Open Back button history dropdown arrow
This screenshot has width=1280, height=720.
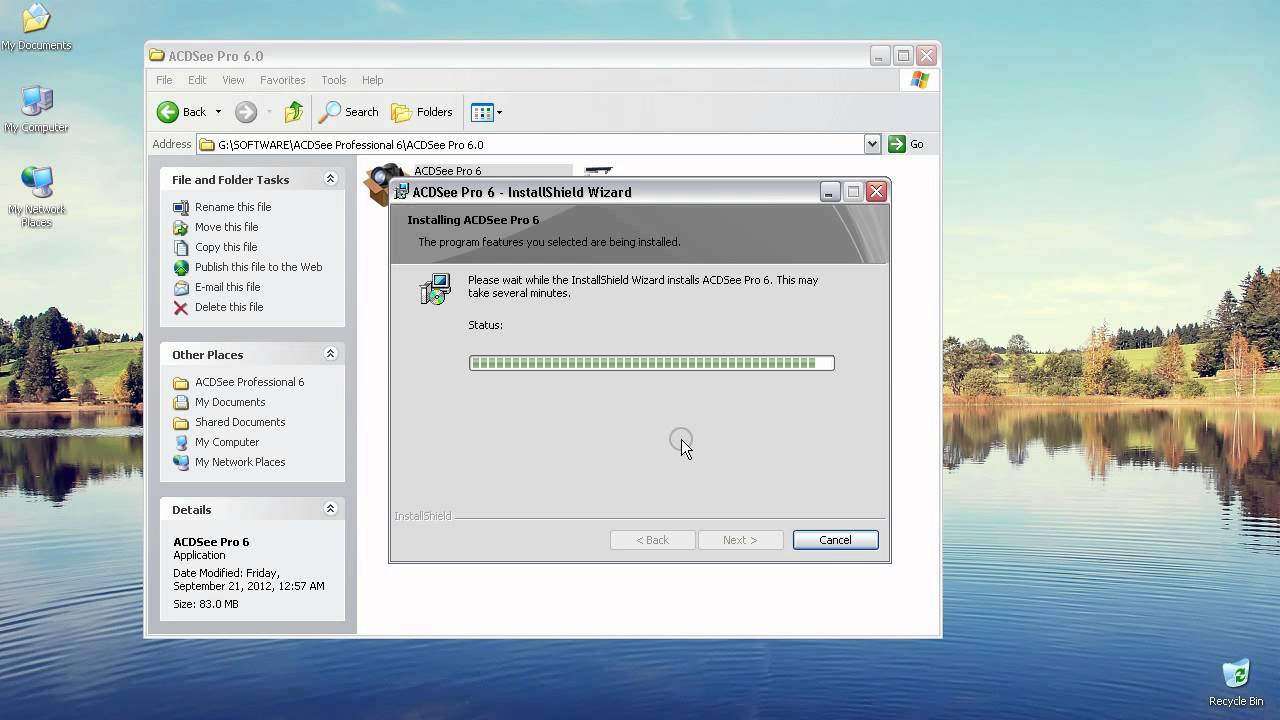pyautogui.click(x=218, y=112)
